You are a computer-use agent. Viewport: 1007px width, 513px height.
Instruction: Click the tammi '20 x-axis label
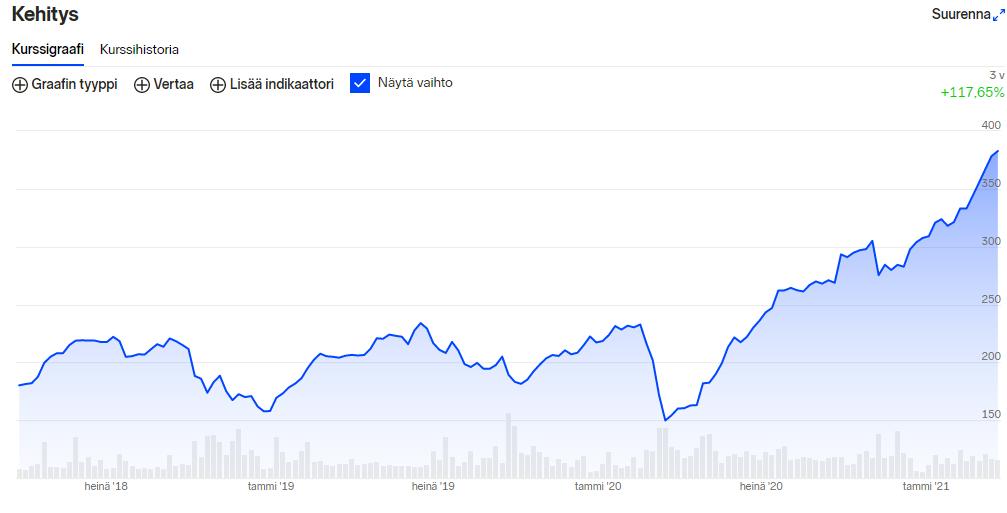pyautogui.click(x=598, y=487)
